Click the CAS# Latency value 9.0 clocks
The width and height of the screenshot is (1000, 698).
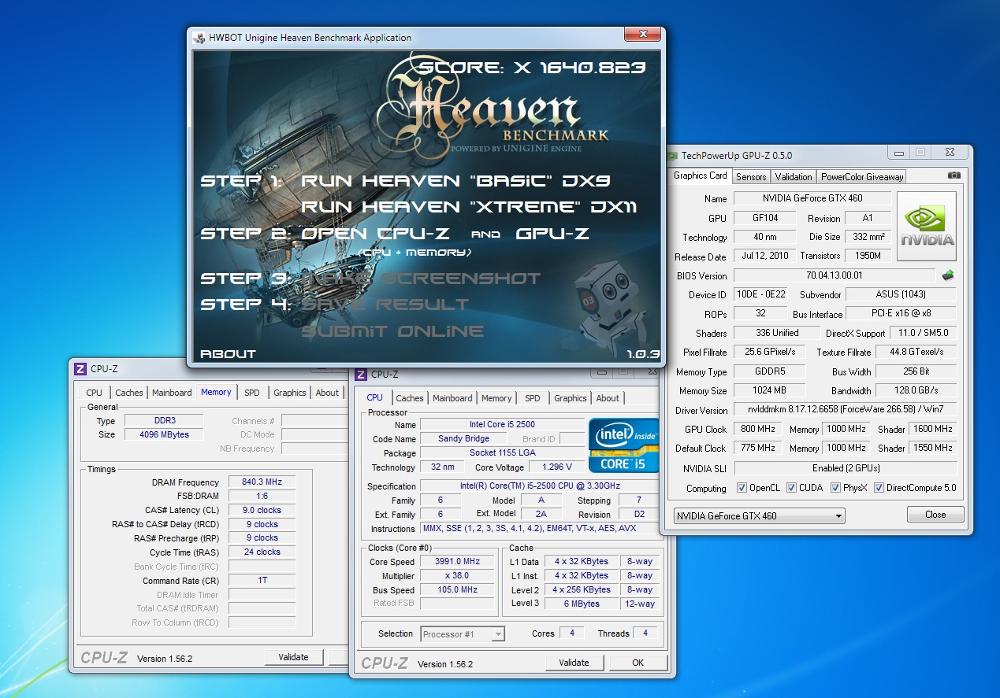pos(261,510)
